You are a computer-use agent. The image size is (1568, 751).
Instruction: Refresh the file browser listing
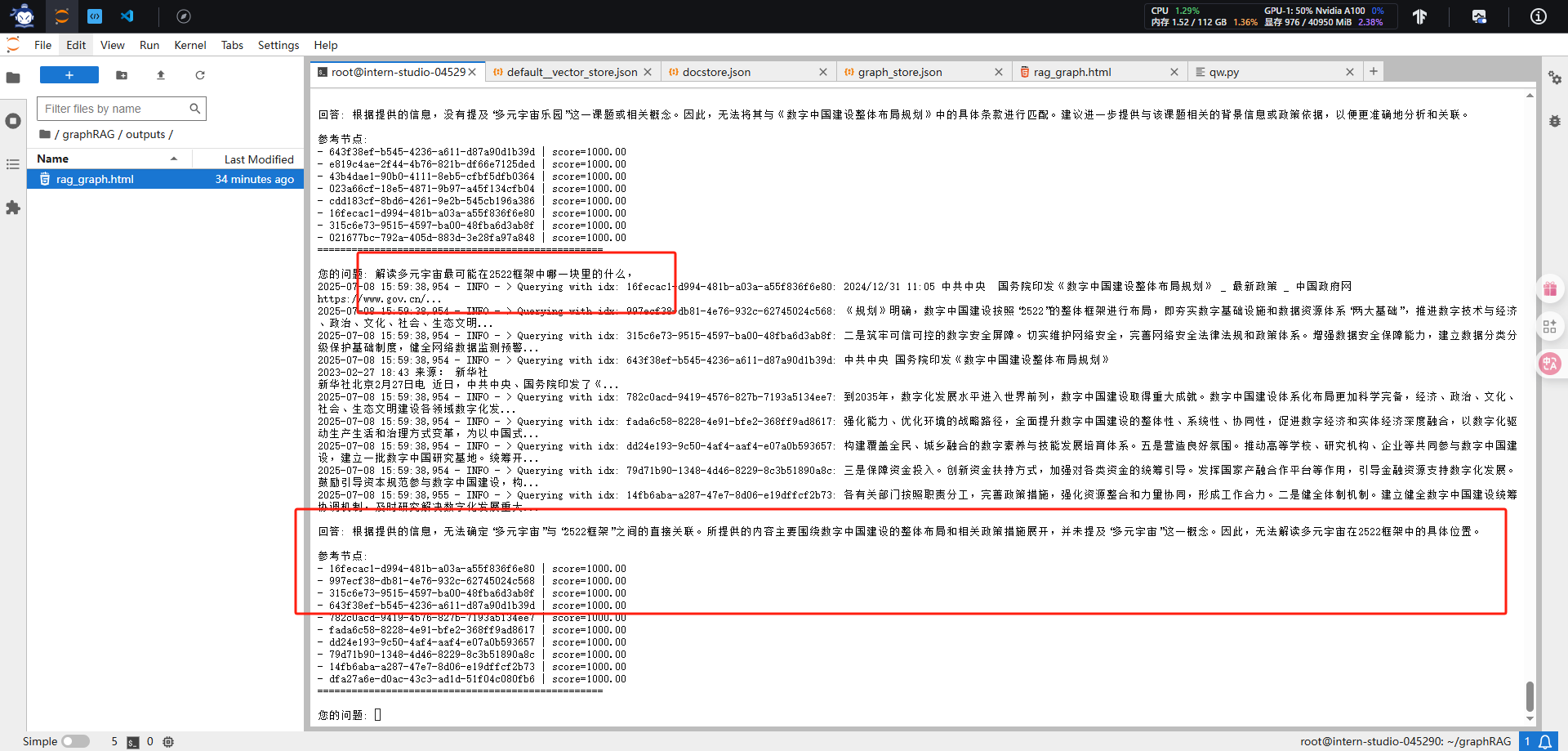tap(200, 75)
